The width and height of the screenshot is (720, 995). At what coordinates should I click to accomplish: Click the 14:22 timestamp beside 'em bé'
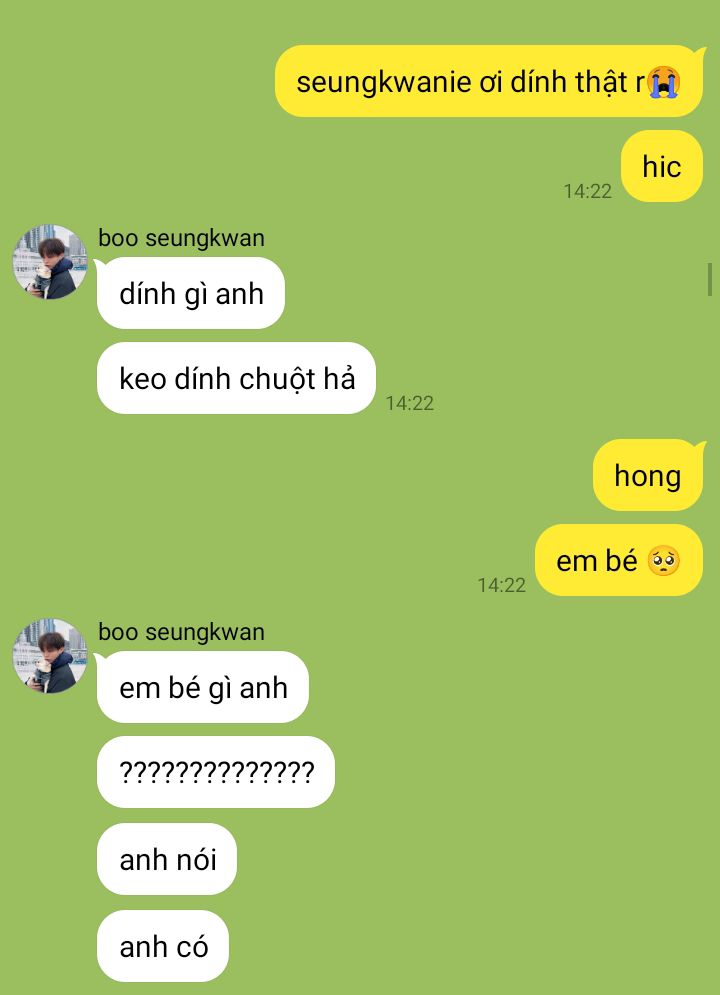(x=502, y=585)
